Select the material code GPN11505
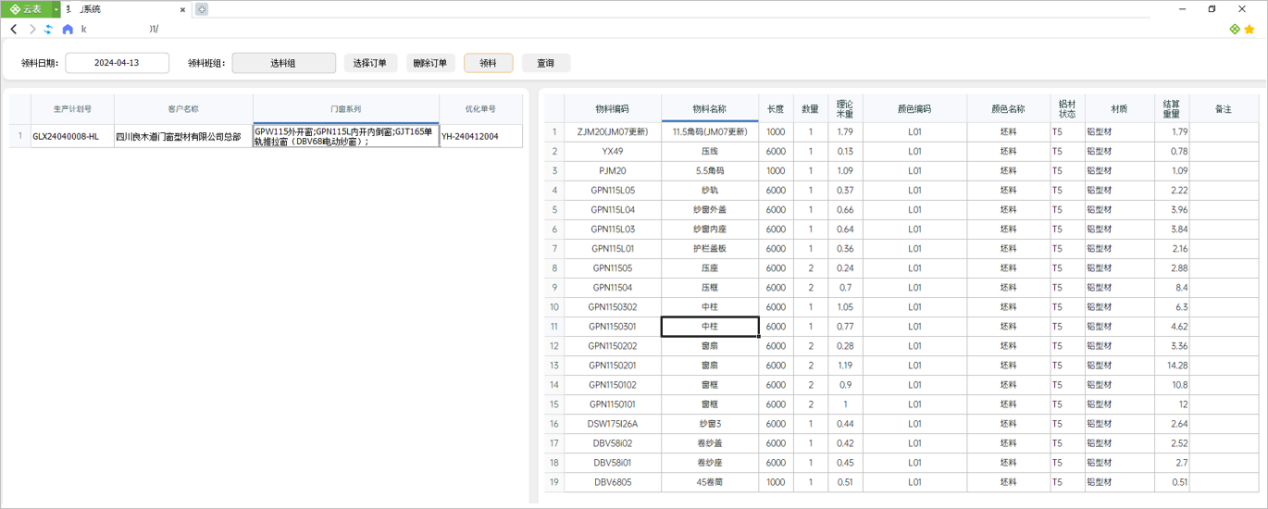This screenshot has width=1268, height=509. coord(612,268)
